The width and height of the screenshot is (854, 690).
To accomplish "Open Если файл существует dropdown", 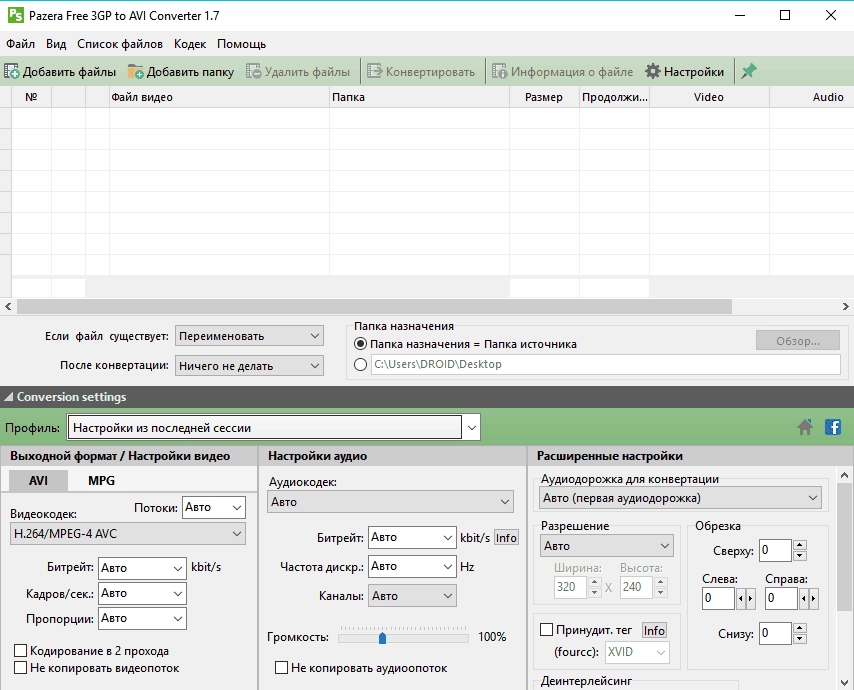I will pos(249,336).
